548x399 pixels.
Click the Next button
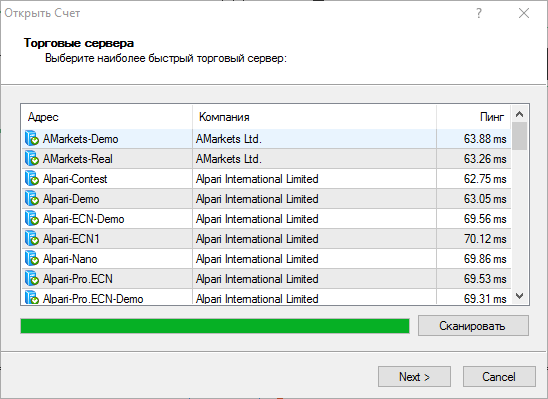click(x=414, y=377)
